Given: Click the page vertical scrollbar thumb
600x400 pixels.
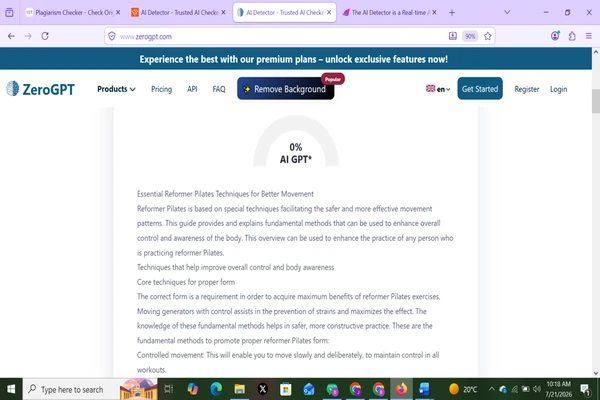Looking at the screenshot, I should pos(596,101).
